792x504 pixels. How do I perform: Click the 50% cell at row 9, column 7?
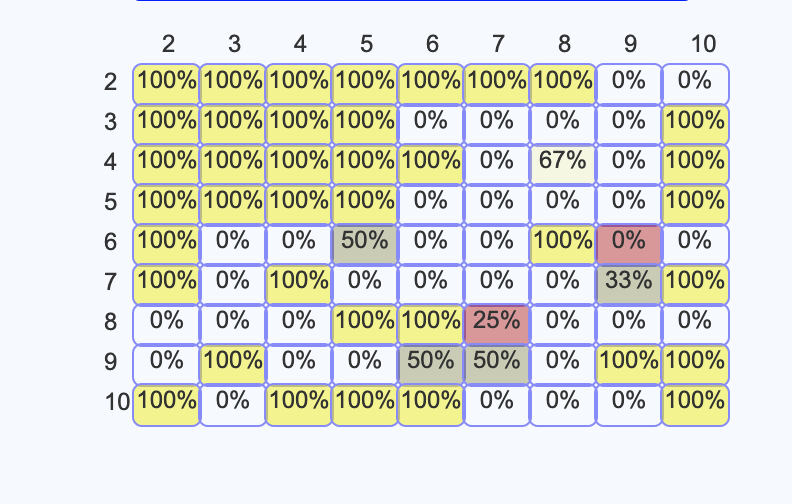tap(497, 365)
